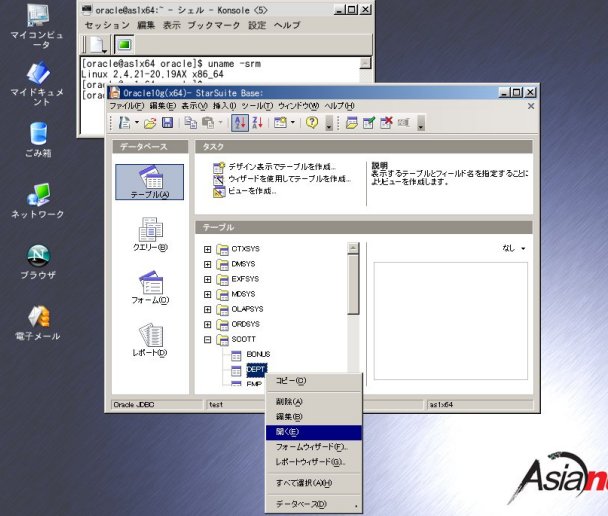Image resolution: width=608 pixels, height=516 pixels.
Task: Open dropdown arrow next to Form icon
Action: point(293,123)
